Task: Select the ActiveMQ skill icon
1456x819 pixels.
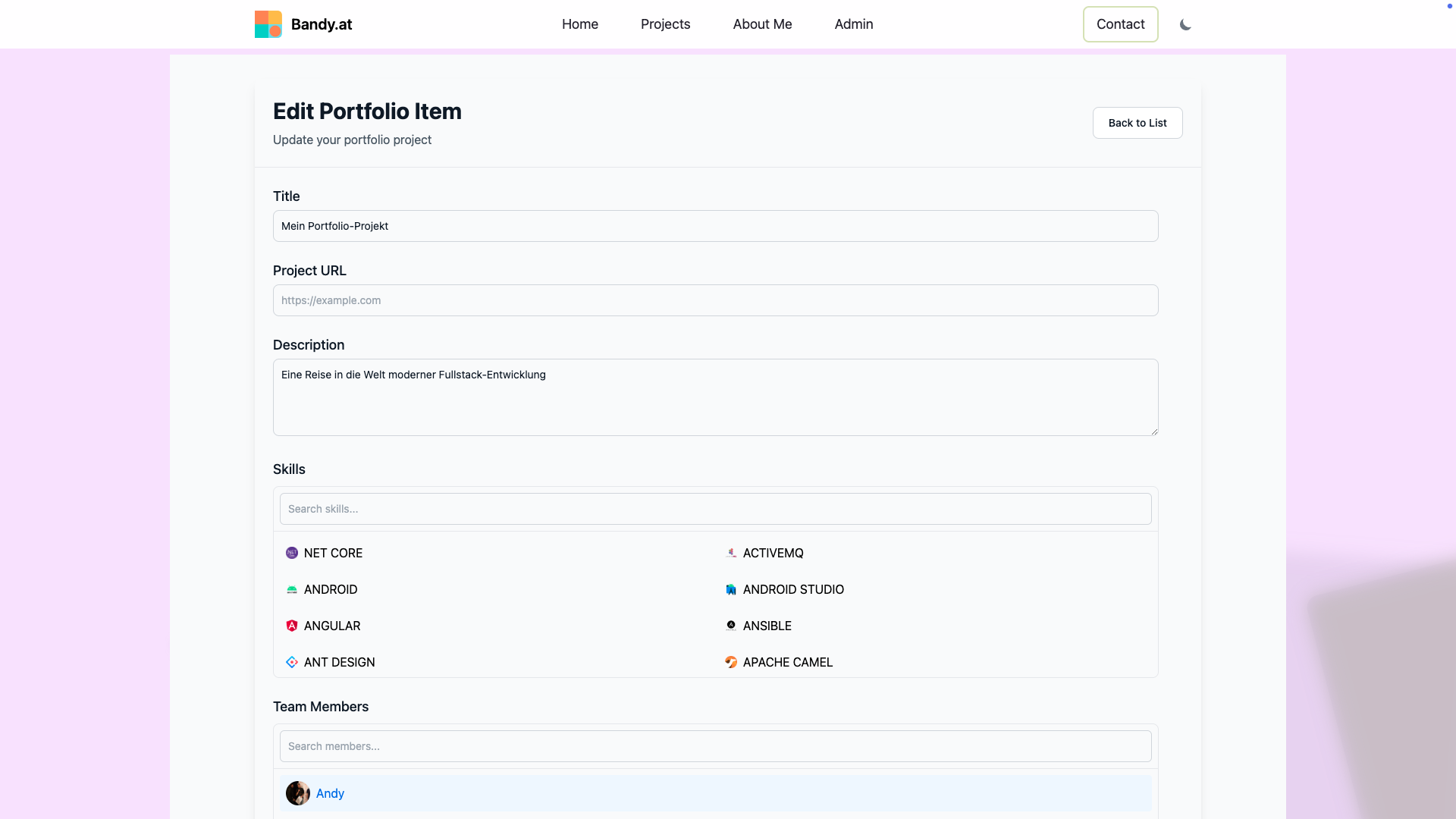Action: [731, 553]
